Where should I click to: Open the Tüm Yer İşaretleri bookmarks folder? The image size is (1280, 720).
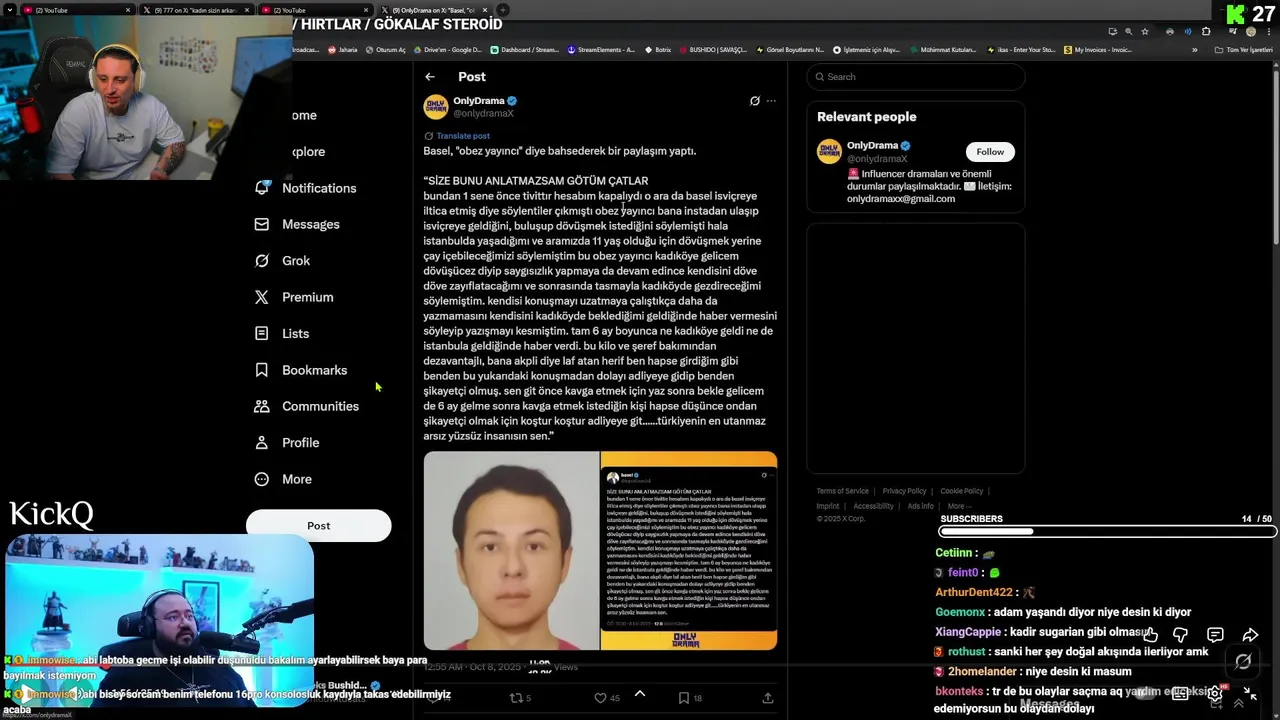tap(1245, 49)
